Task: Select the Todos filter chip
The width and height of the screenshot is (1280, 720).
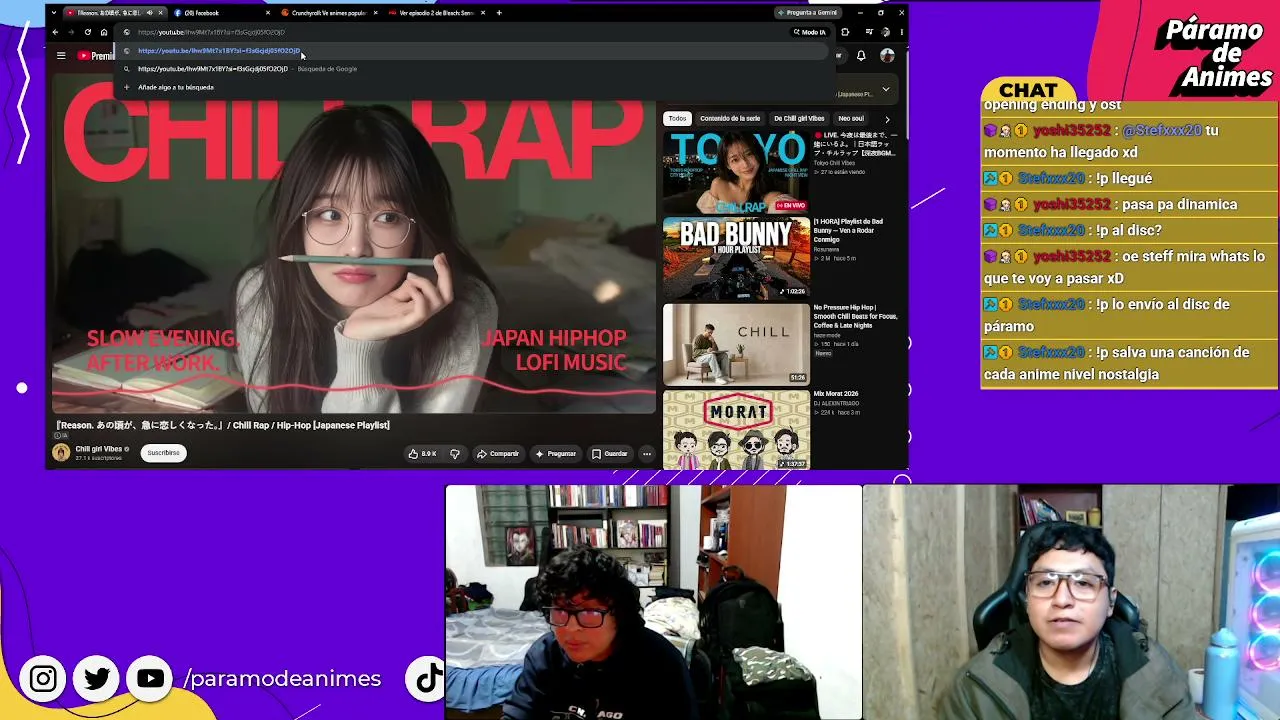Action: (x=678, y=118)
